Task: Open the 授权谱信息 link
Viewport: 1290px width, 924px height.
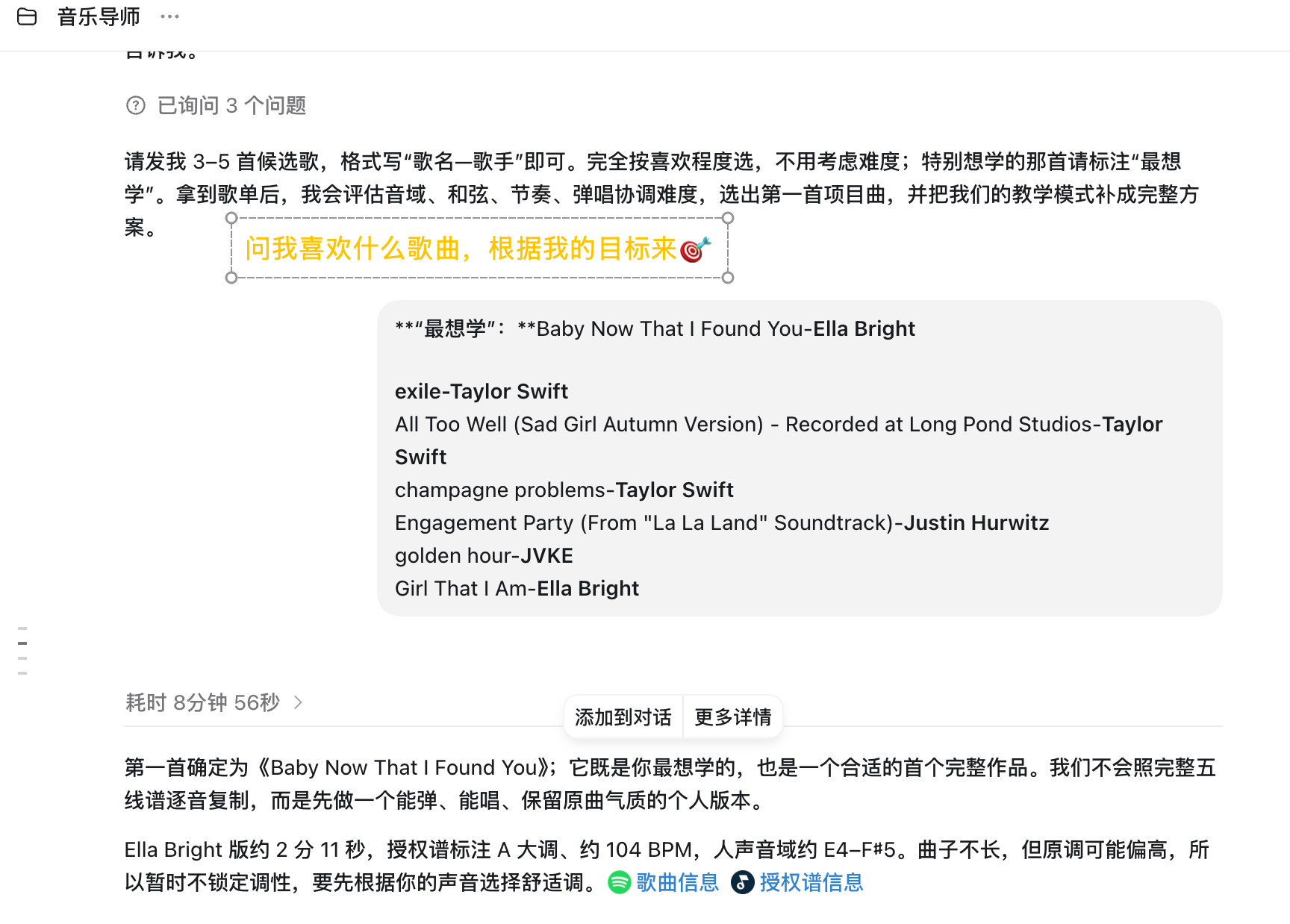Action: tap(811, 882)
